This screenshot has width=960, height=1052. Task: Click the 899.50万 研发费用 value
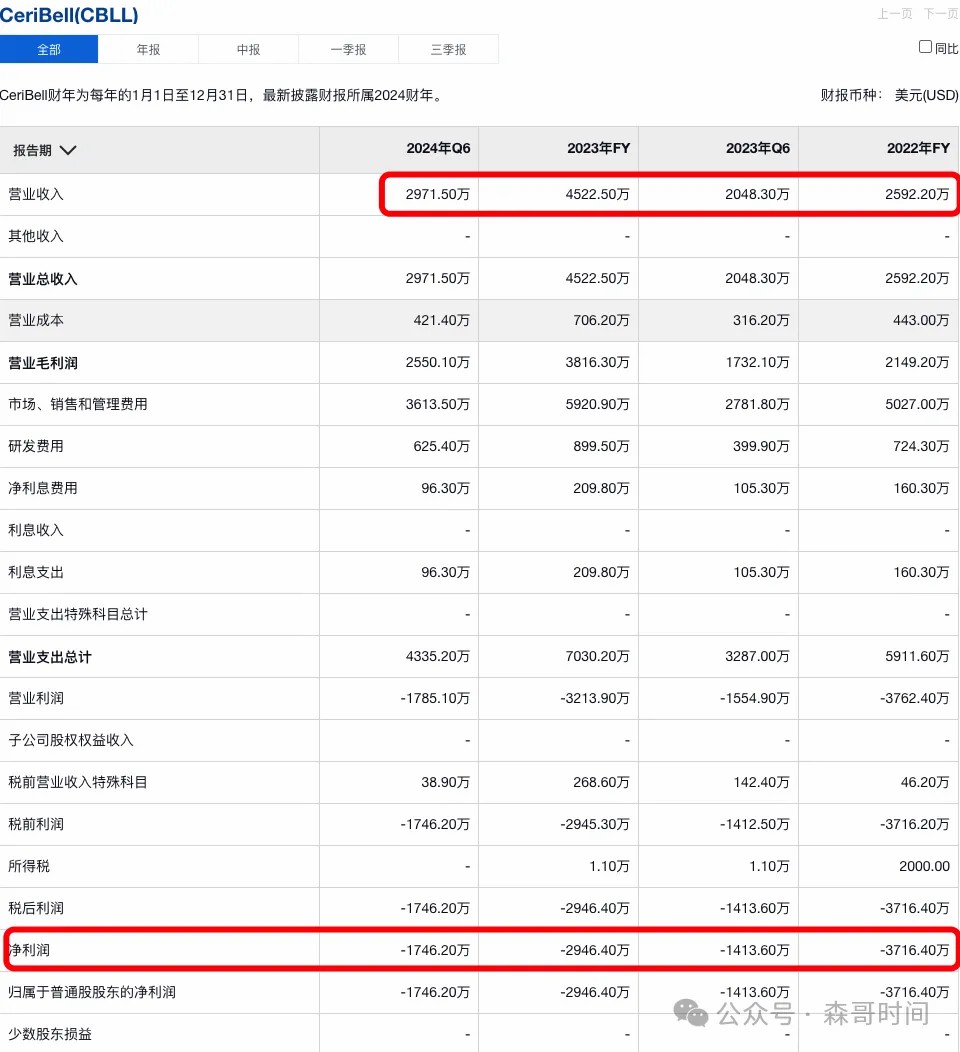(x=601, y=446)
